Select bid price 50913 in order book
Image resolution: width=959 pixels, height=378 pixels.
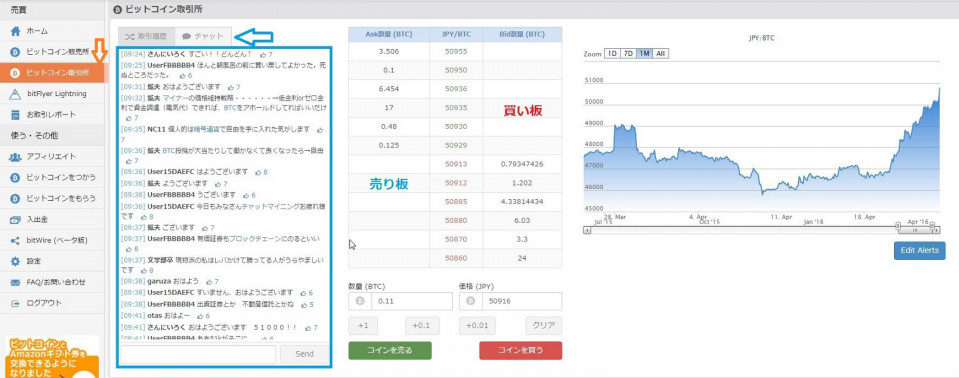tap(456, 164)
